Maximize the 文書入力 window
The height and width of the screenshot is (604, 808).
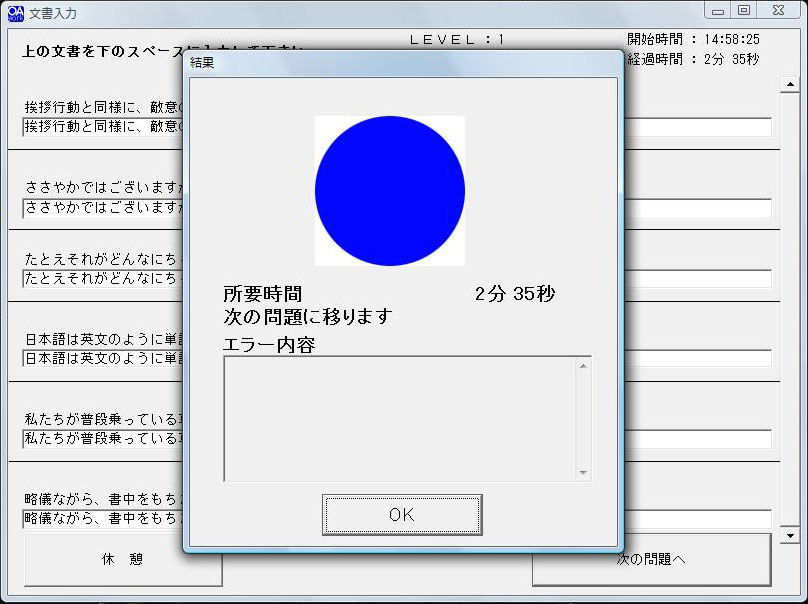[744, 10]
